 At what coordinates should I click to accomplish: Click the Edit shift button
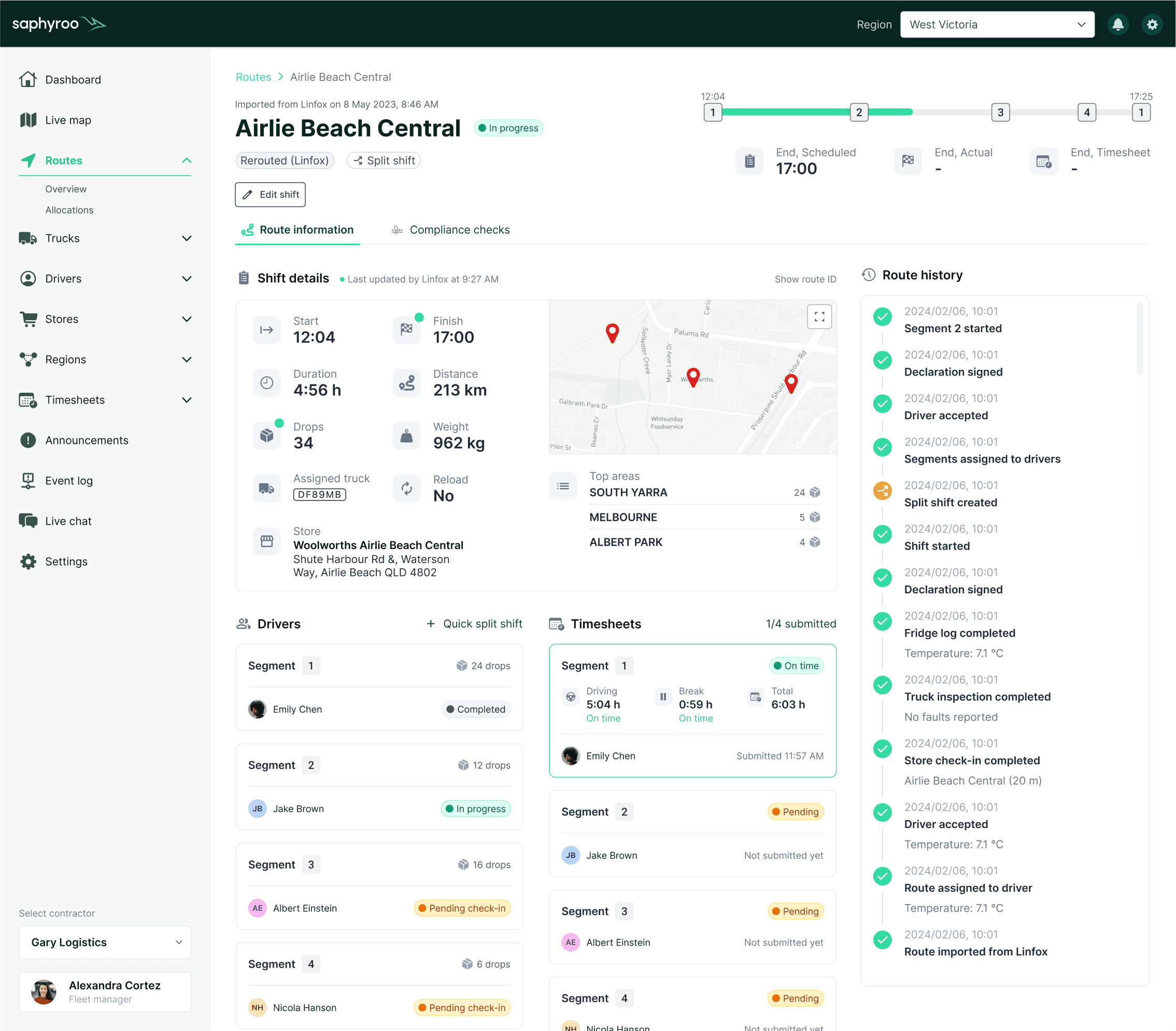pyautogui.click(x=270, y=194)
